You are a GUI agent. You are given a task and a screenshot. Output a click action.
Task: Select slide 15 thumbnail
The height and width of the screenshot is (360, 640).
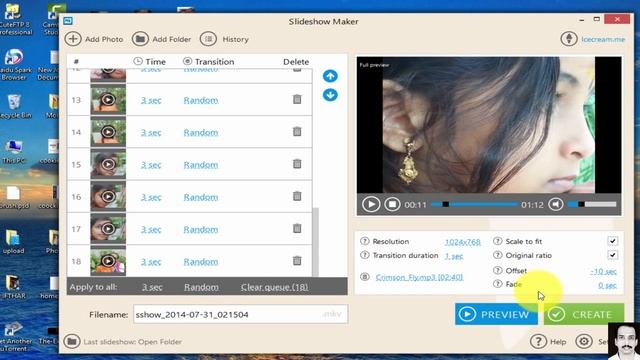click(x=108, y=164)
